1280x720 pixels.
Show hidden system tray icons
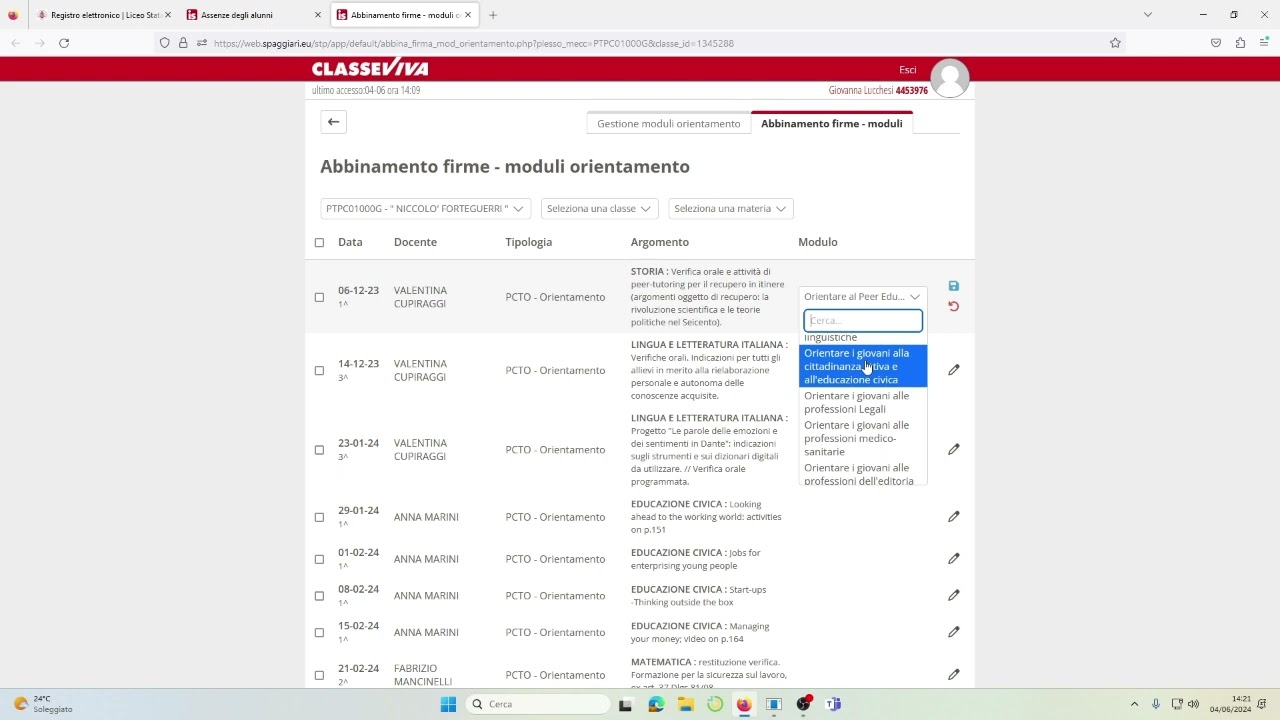(1134, 704)
